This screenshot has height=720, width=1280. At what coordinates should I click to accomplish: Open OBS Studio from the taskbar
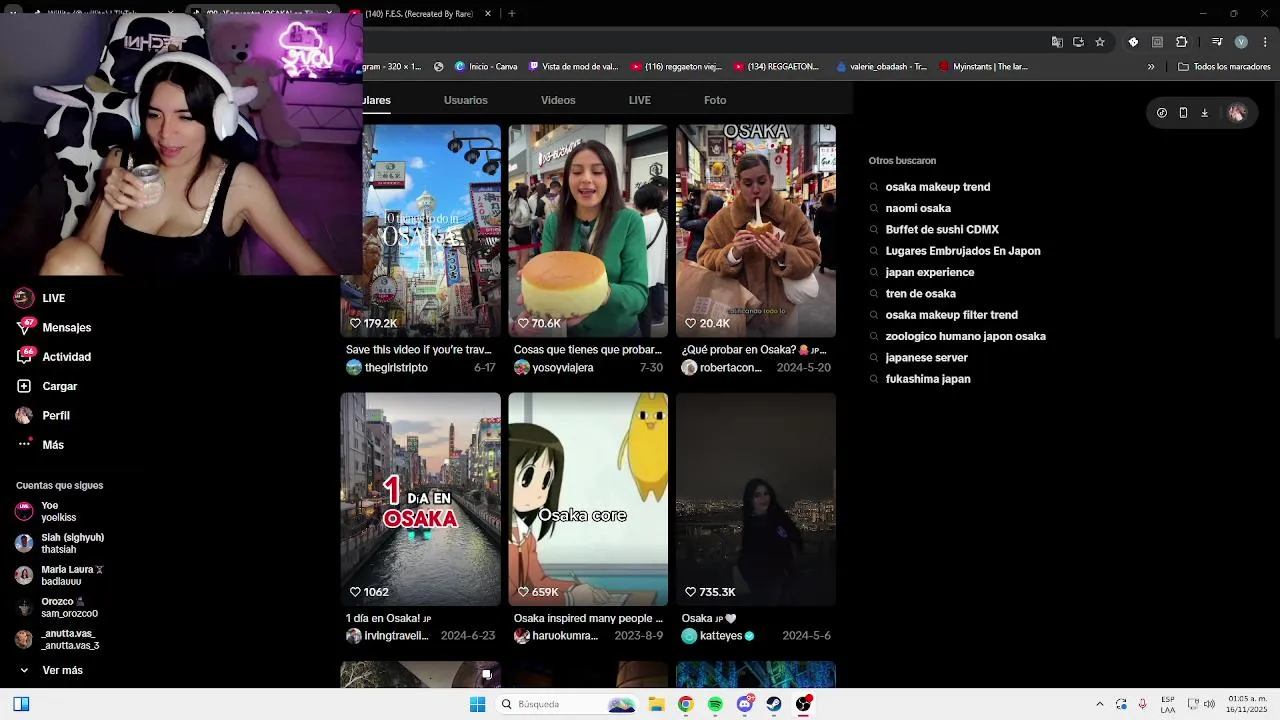coord(803,704)
